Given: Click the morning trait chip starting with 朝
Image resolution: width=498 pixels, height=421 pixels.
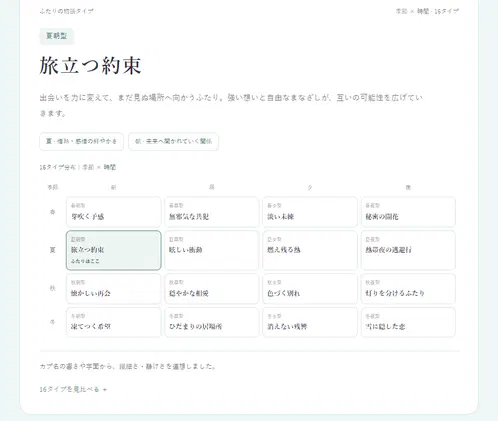Looking at the screenshot, I should pos(173,142).
